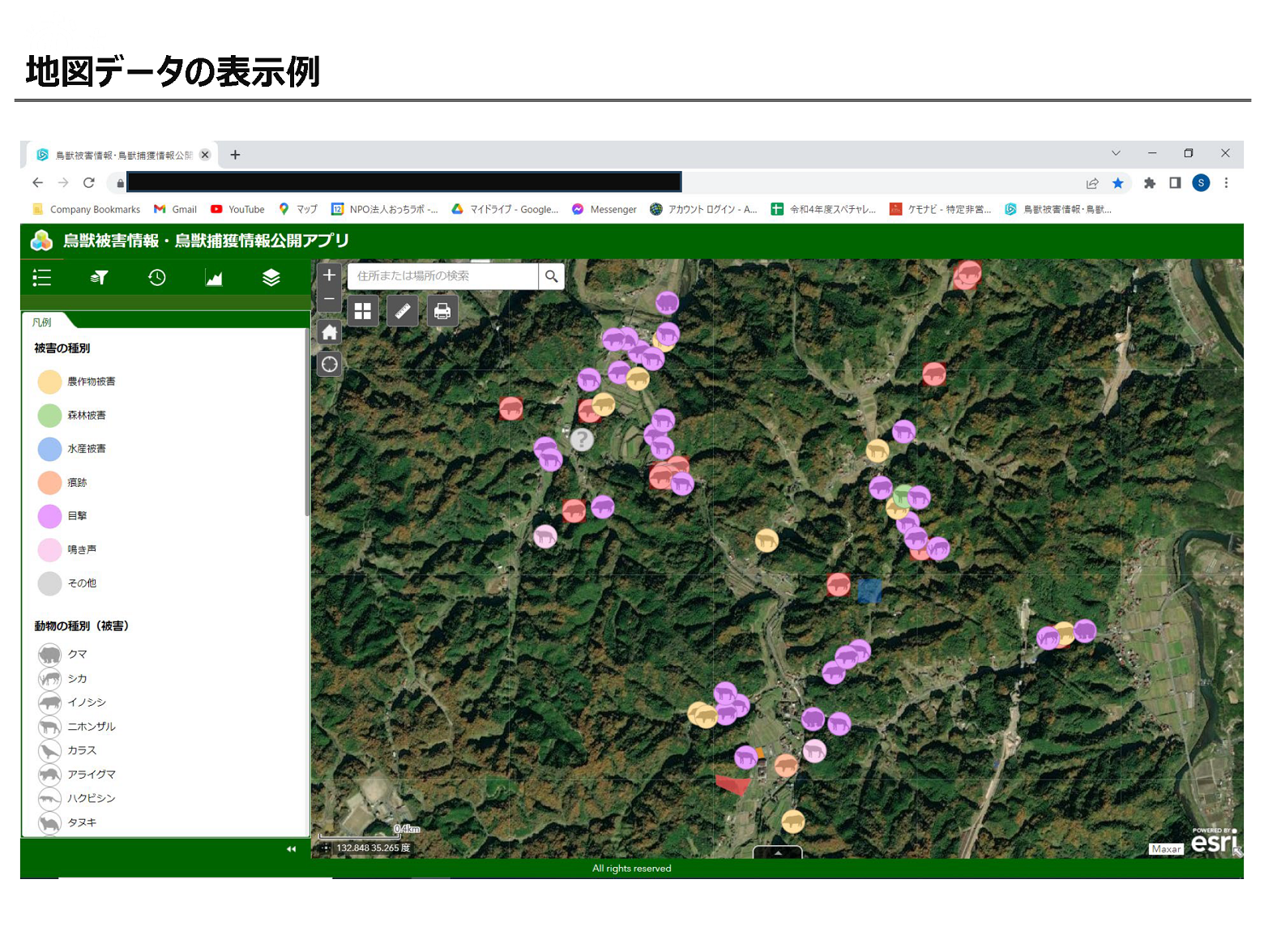Open the filter widget icon

(99, 278)
